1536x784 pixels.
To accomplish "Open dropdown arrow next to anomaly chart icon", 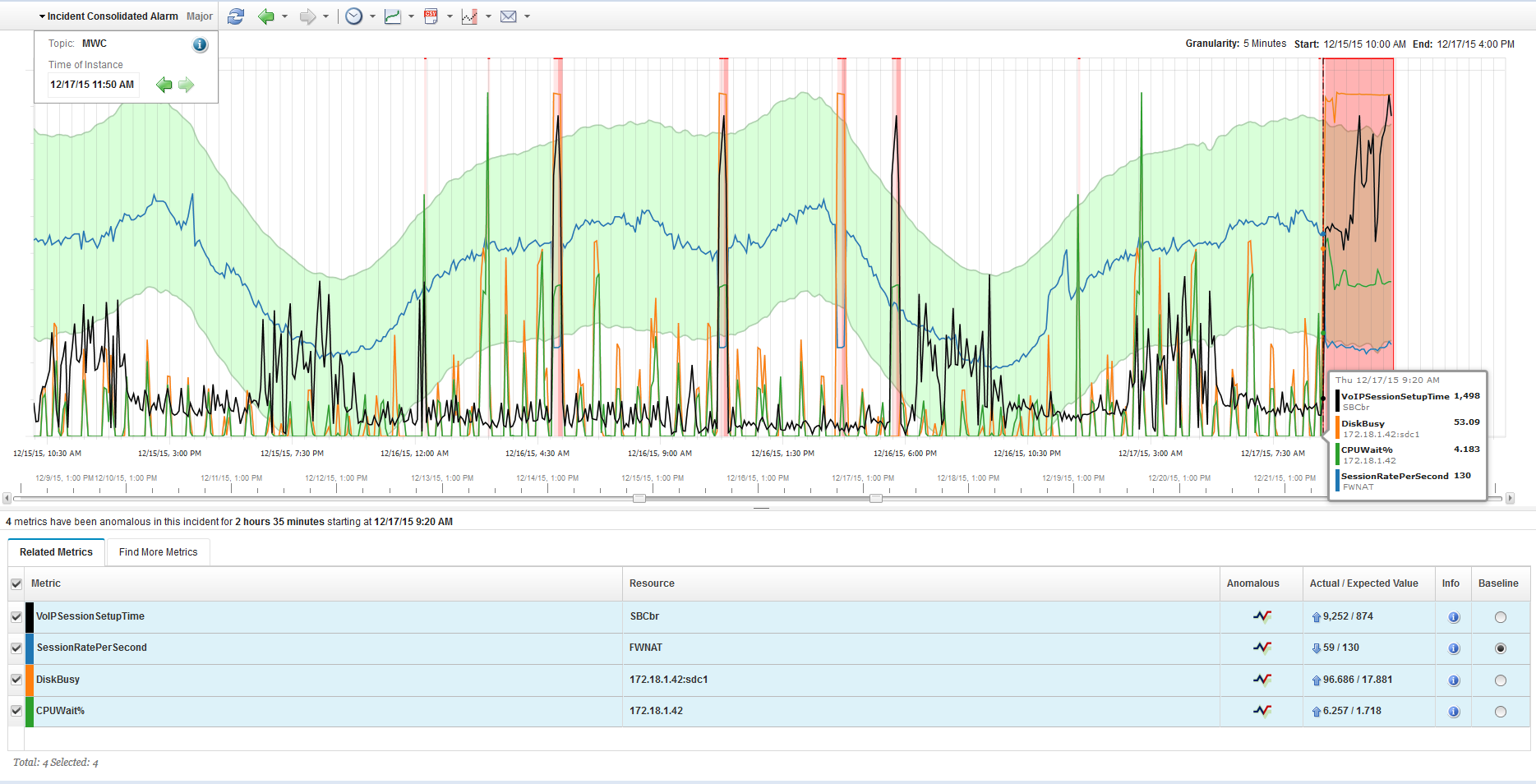I will click(488, 16).
